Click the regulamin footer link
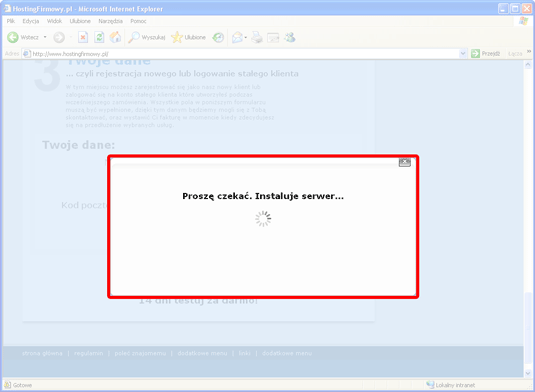 88,353
